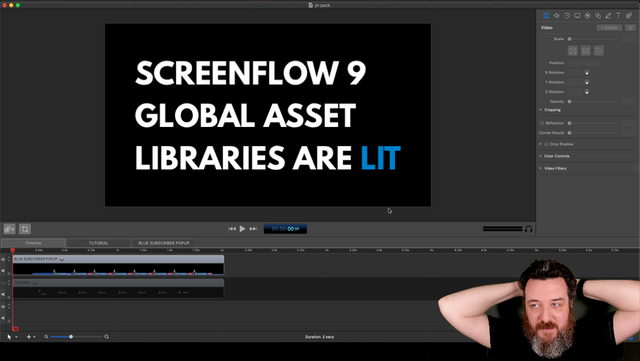Skip forward with the fast-forward button
The height and width of the screenshot is (361, 640).
coord(253,229)
